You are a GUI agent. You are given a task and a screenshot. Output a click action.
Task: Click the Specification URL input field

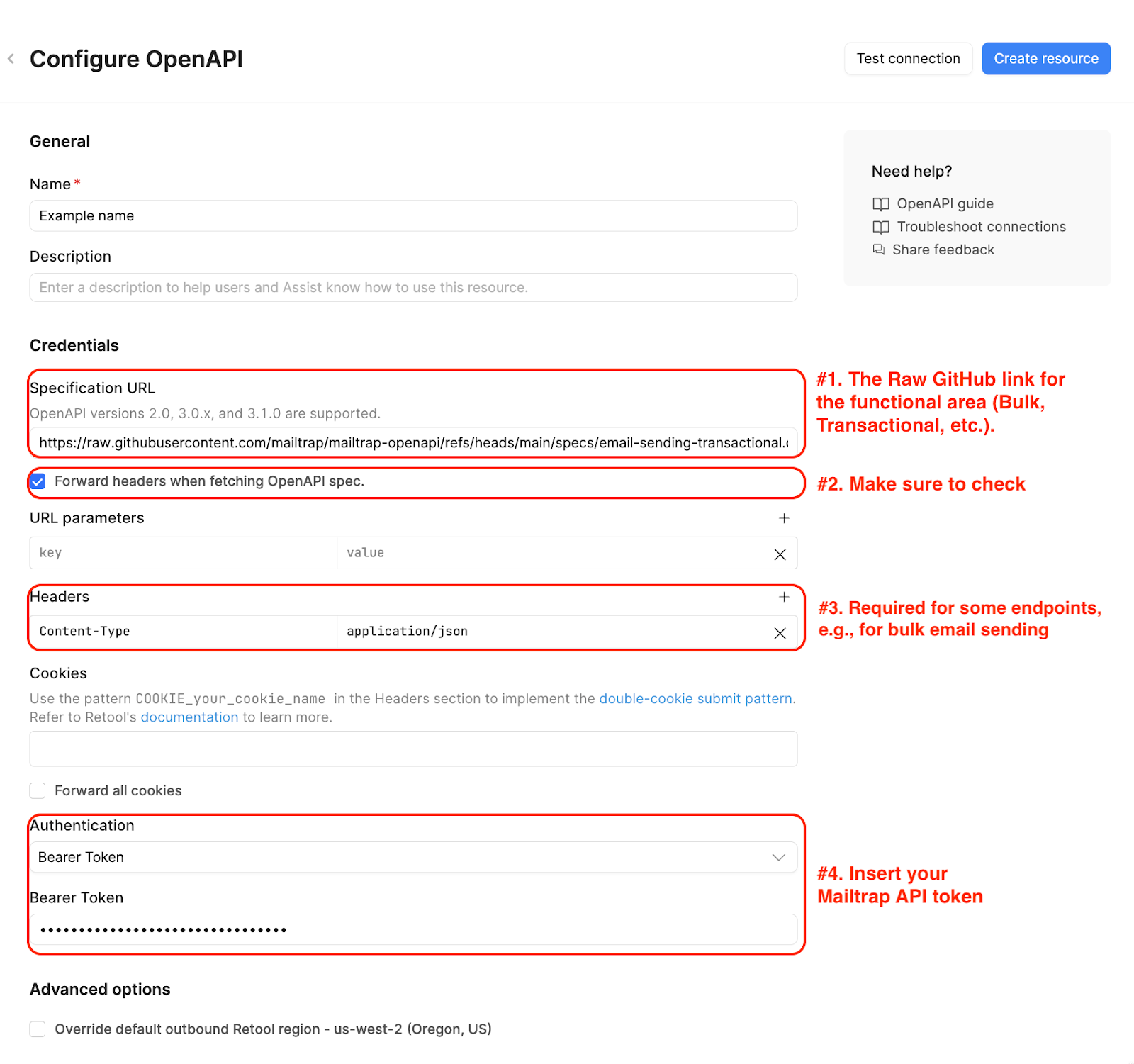click(413, 442)
